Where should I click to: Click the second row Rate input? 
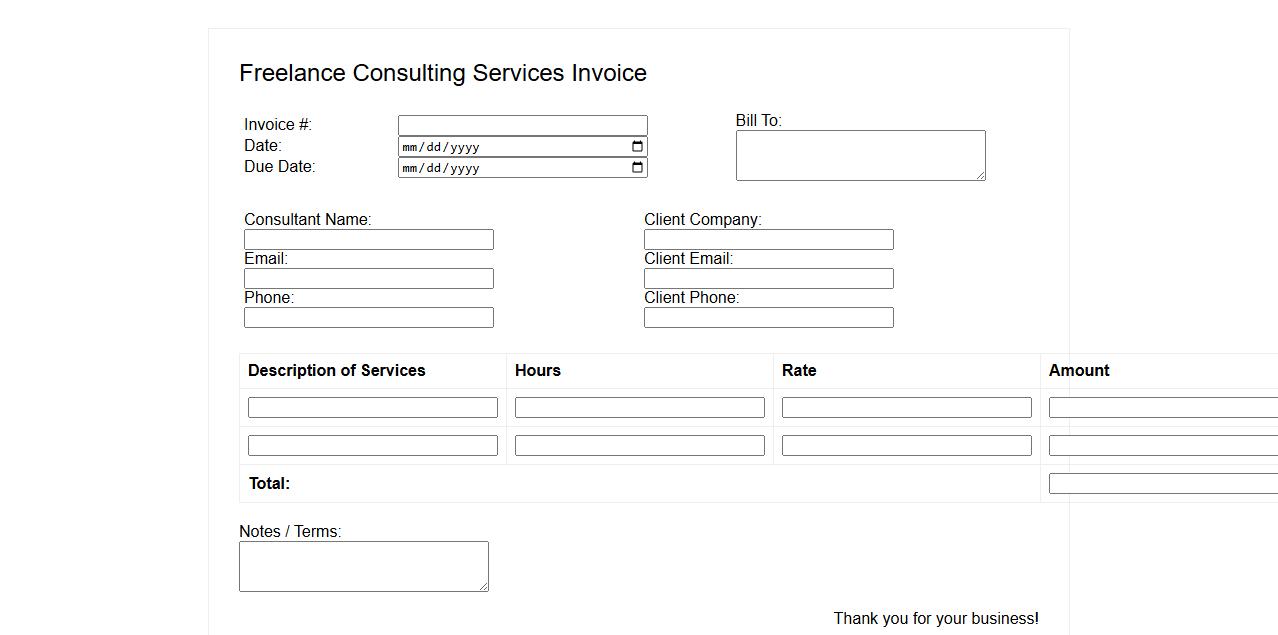point(906,446)
